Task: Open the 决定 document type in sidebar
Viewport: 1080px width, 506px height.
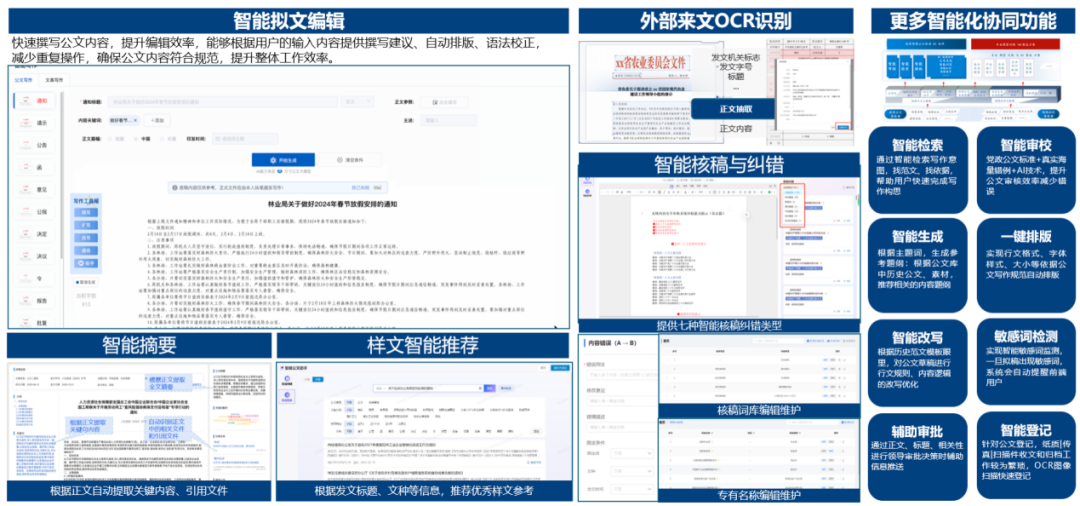Action: tap(35, 234)
